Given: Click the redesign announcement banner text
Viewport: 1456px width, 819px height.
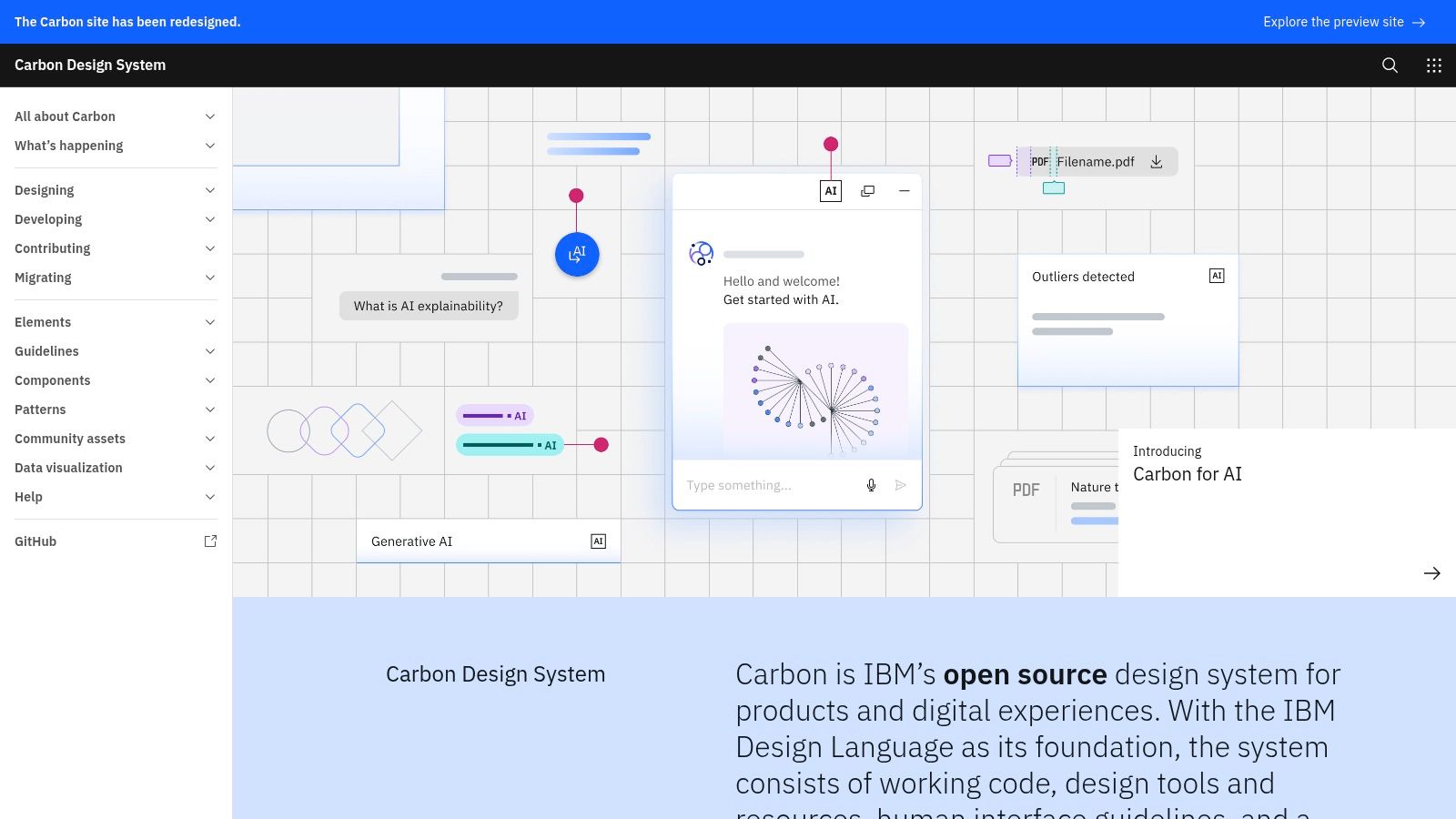Looking at the screenshot, I should [127, 22].
